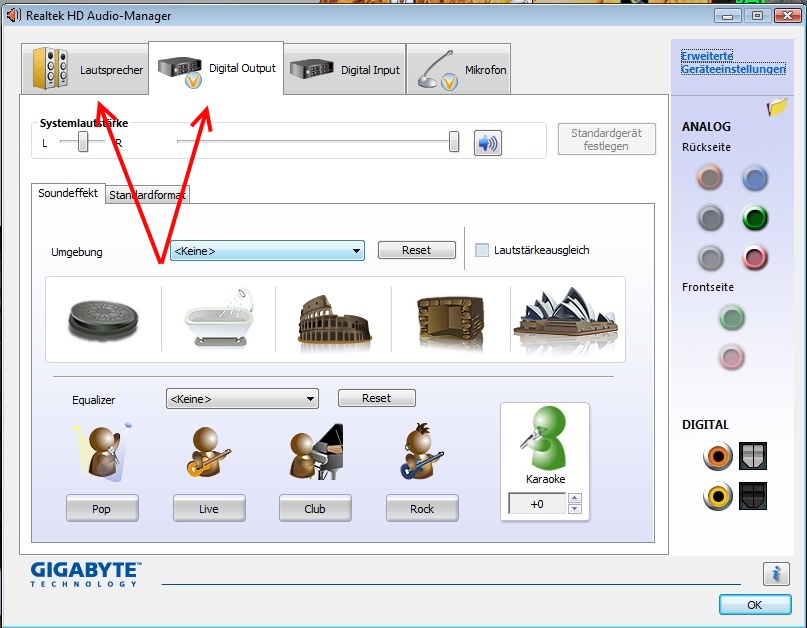Click the Live guitarist equalizer icon
Viewport: 807px width, 628px height.
(208, 451)
